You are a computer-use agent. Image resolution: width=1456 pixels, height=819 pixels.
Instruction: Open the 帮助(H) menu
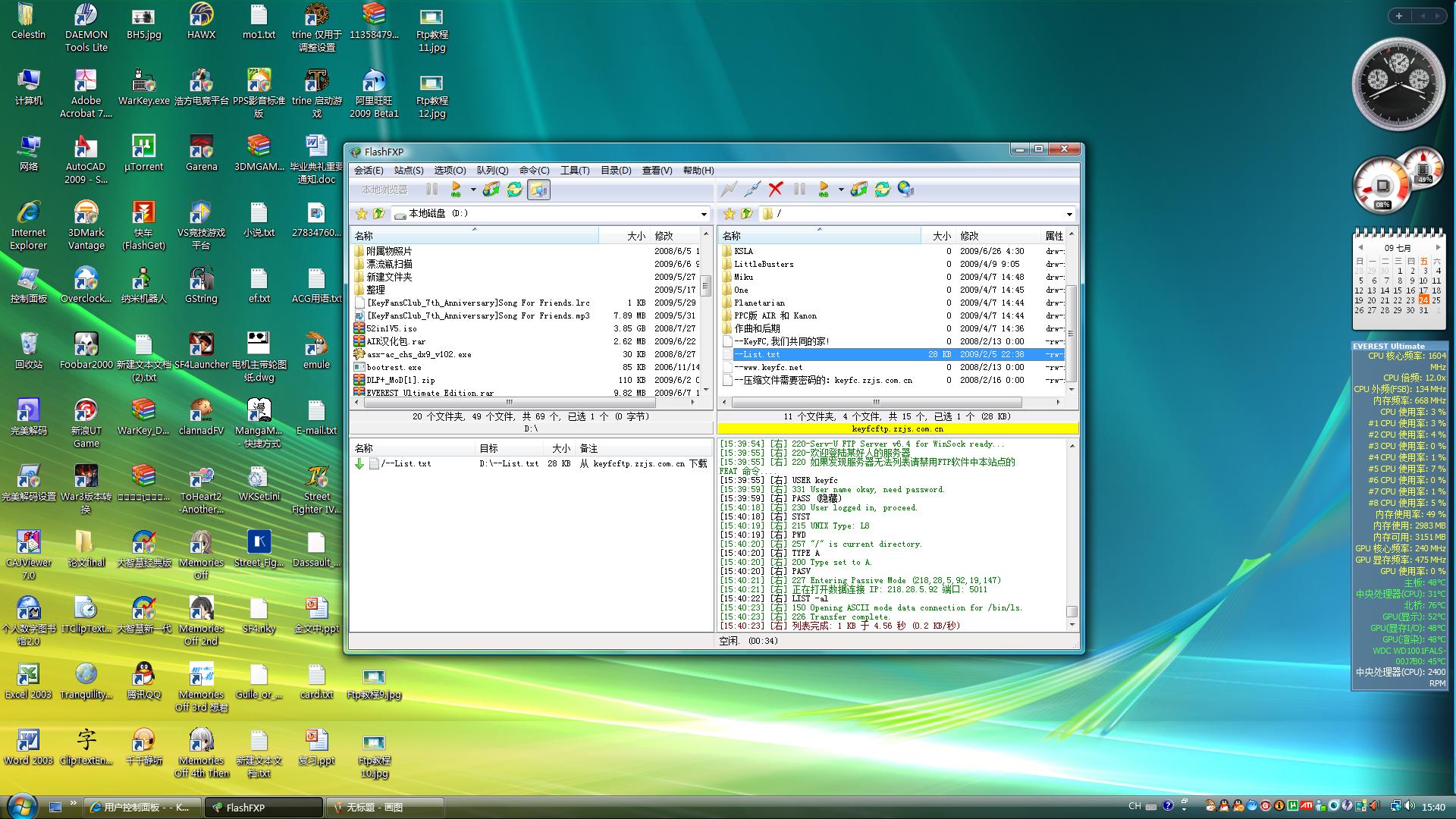[x=698, y=171]
